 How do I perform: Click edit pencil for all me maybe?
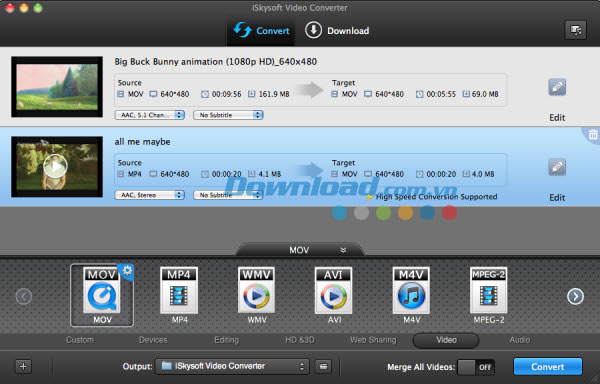click(557, 167)
